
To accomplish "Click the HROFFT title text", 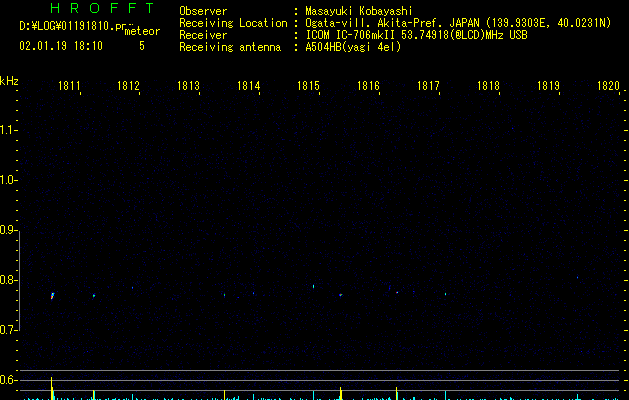I will tap(102, 8).
